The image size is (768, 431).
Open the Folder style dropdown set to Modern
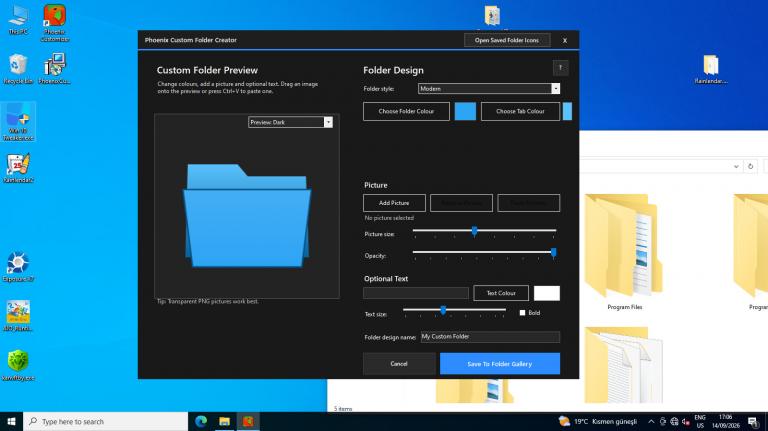[489, 89]
